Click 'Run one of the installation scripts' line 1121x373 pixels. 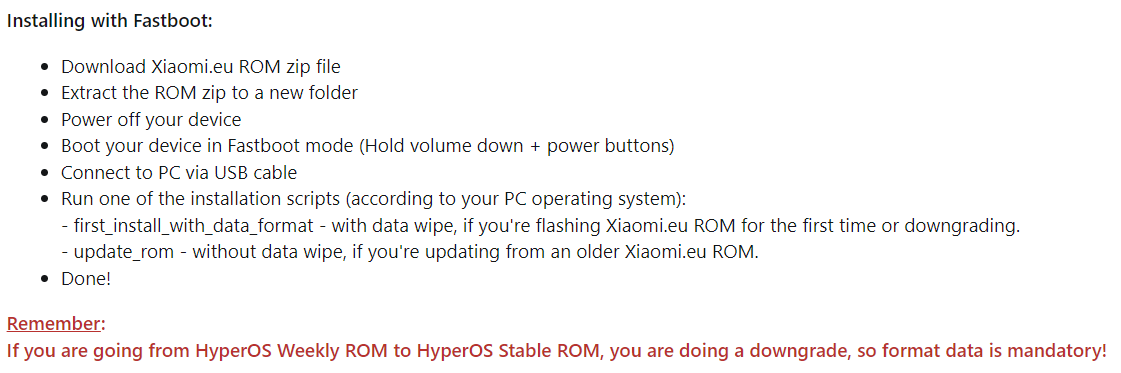coord(373,199)
